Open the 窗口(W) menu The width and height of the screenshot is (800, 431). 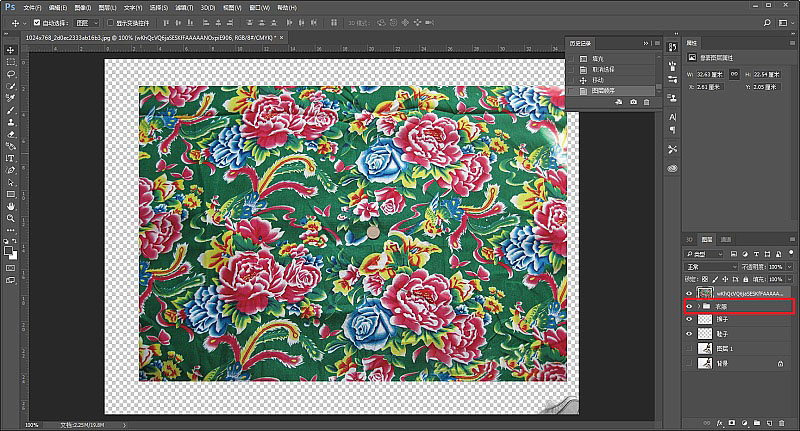(259, 8)
